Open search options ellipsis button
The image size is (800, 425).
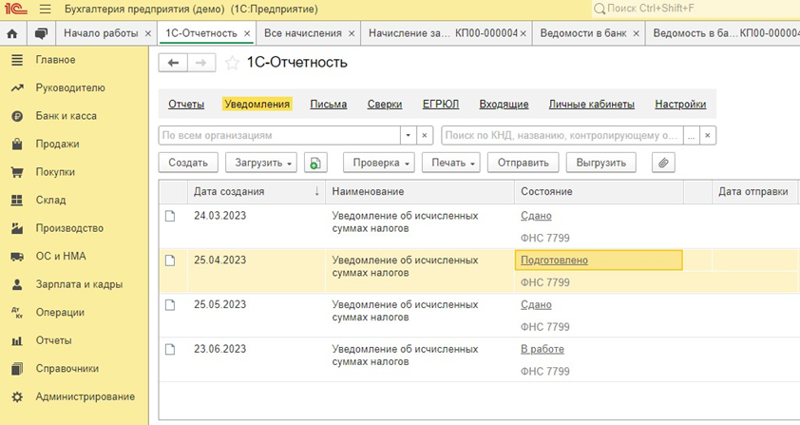coord(691,135)
